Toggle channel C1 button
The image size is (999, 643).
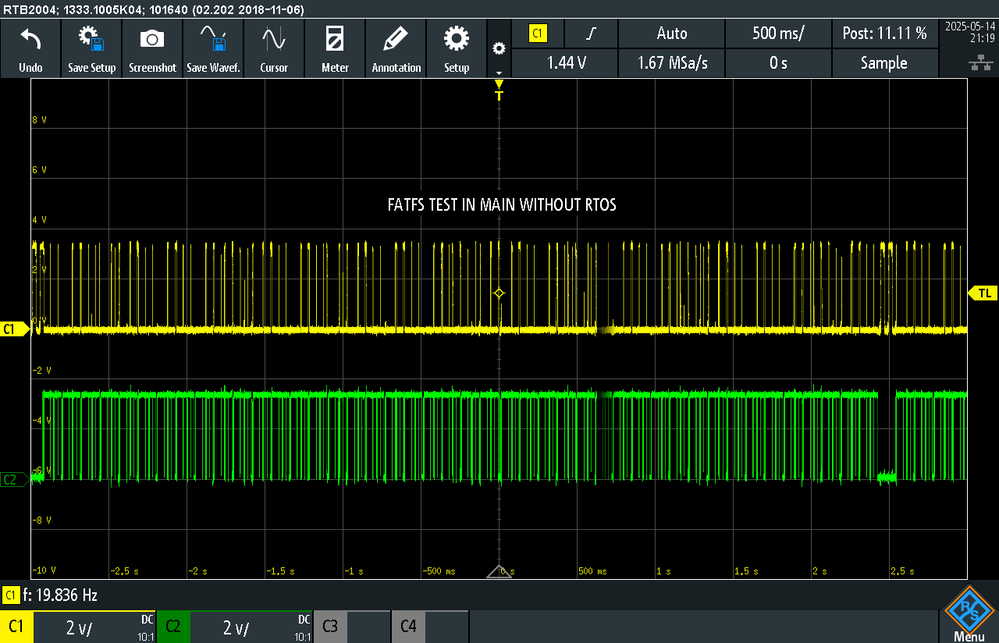pyautogui.click(x=17, y=626)
